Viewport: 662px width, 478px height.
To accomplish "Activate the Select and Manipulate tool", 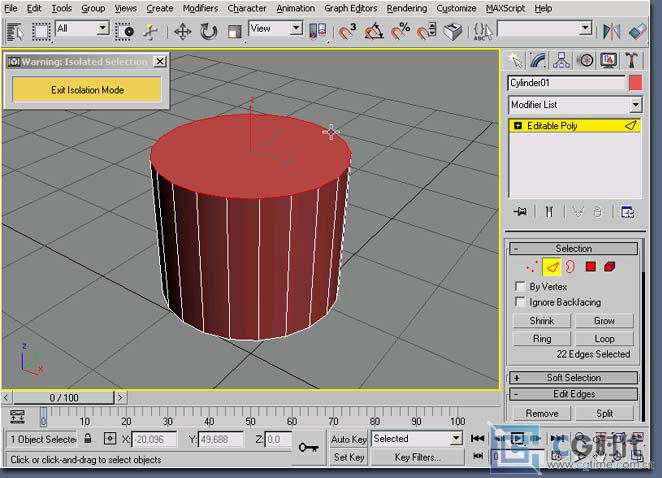I will (150, 32).
